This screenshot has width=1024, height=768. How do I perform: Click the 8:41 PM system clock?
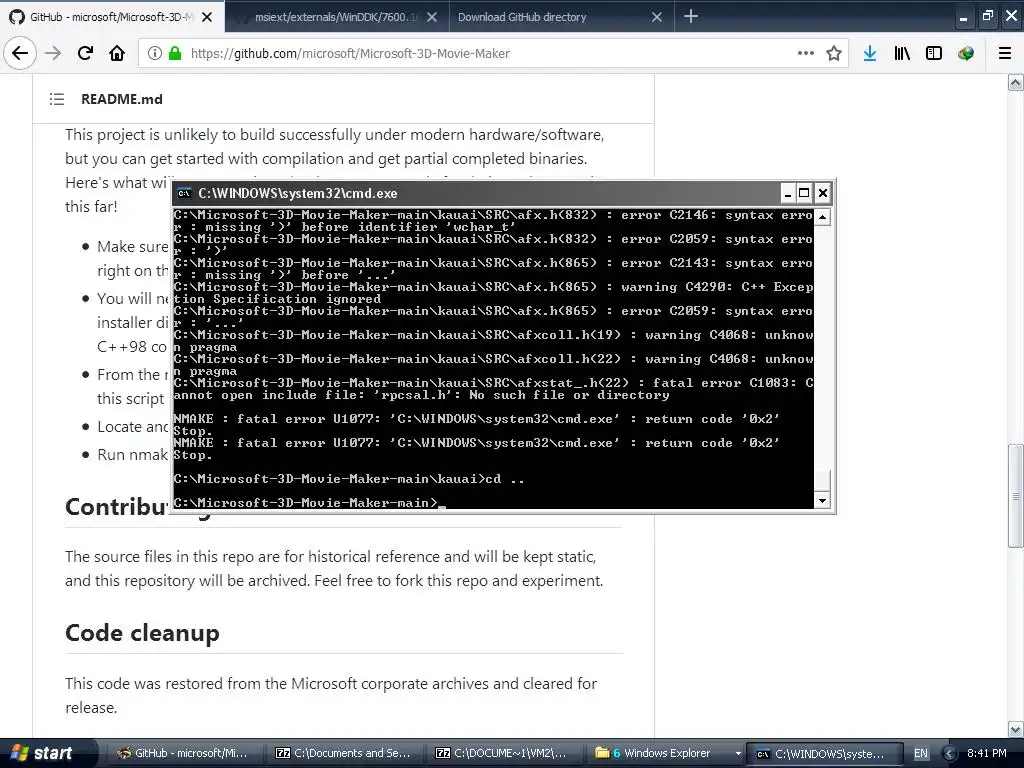pyautogui.click(x=986, y=753)
